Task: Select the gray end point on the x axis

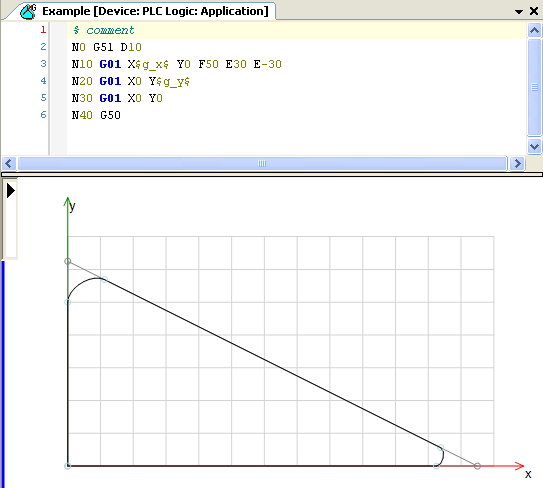Action: point(477,466)
